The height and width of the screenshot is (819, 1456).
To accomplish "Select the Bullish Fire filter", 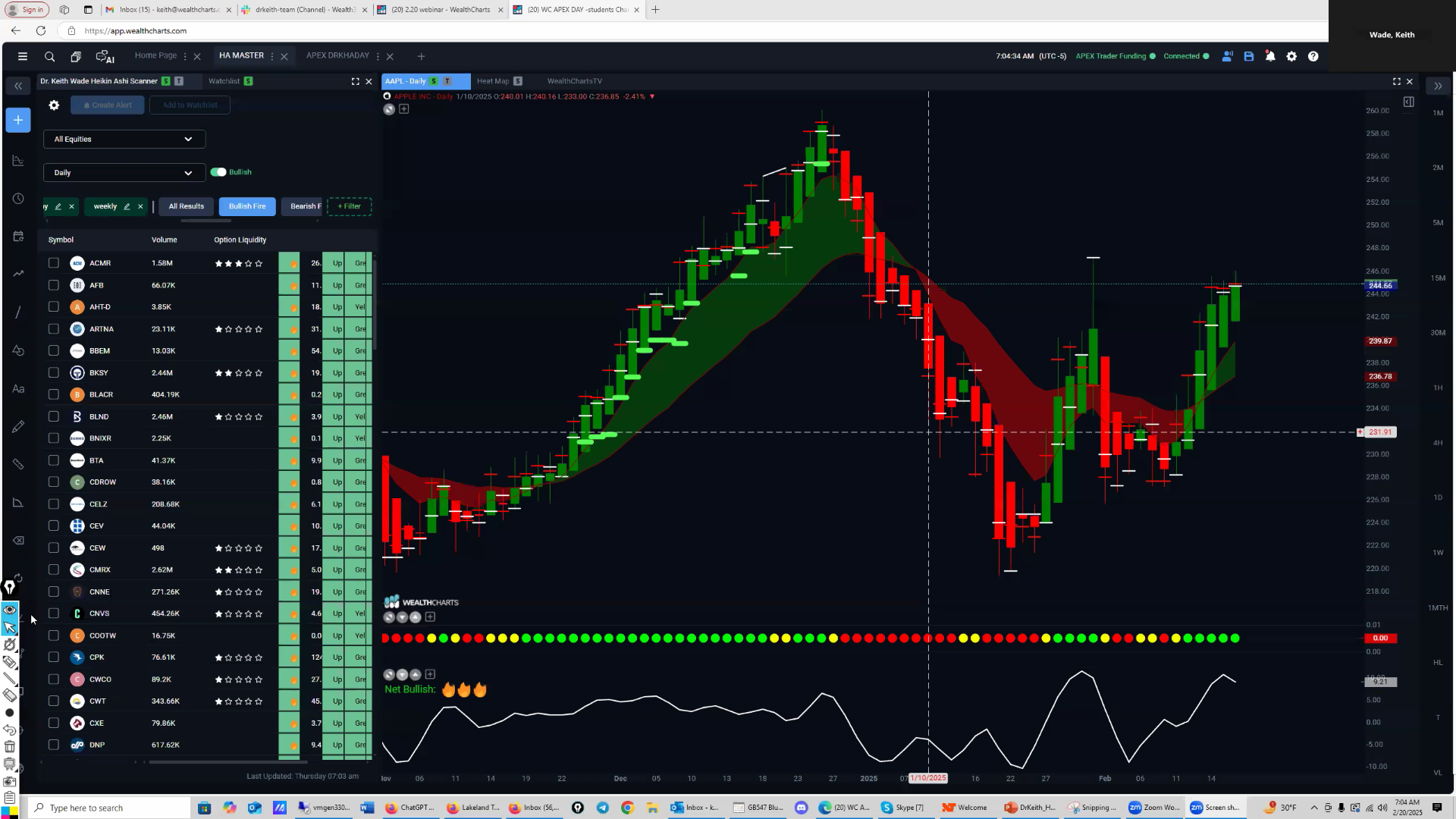I will 247,206.
